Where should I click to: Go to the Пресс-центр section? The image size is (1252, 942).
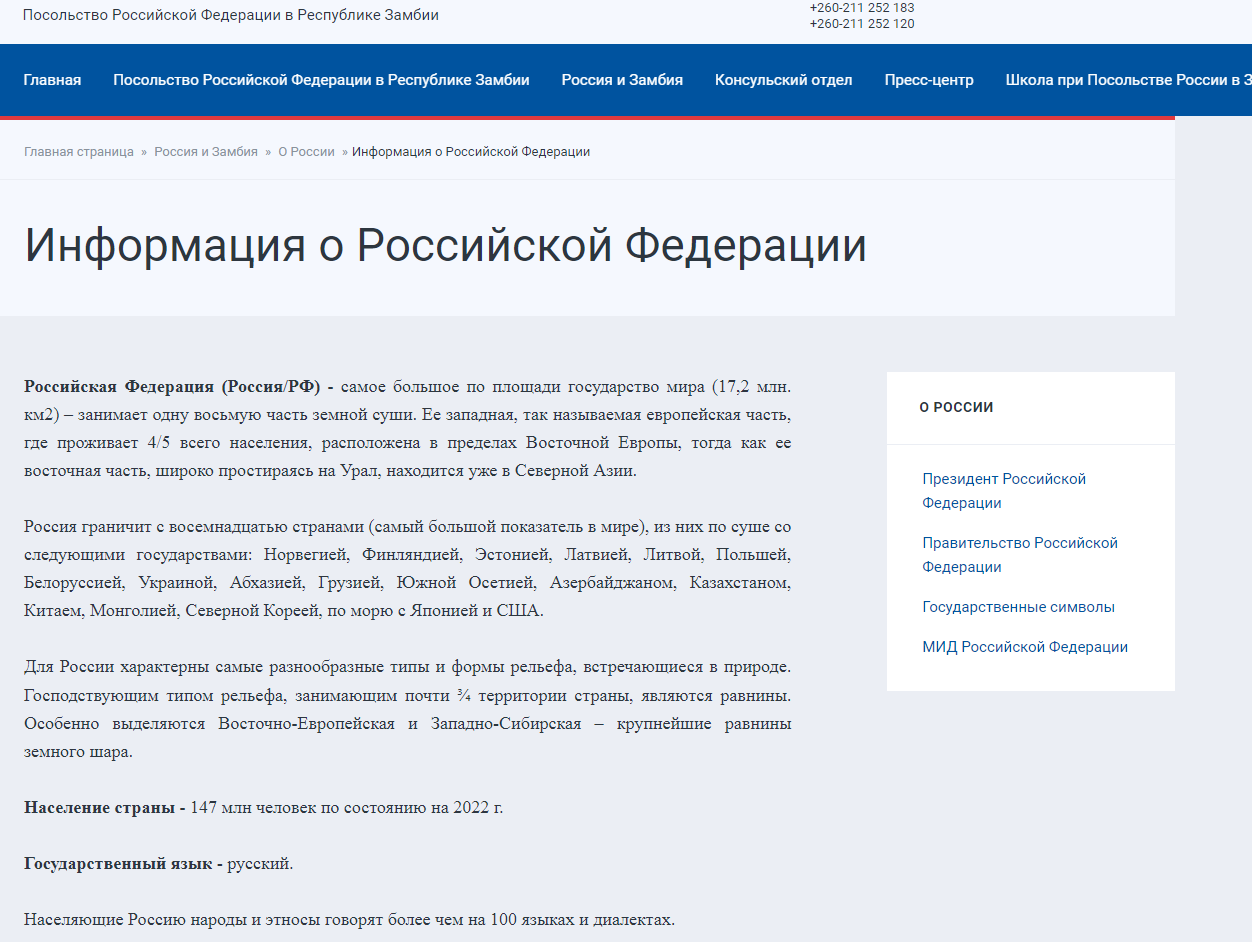pos(928,80)
